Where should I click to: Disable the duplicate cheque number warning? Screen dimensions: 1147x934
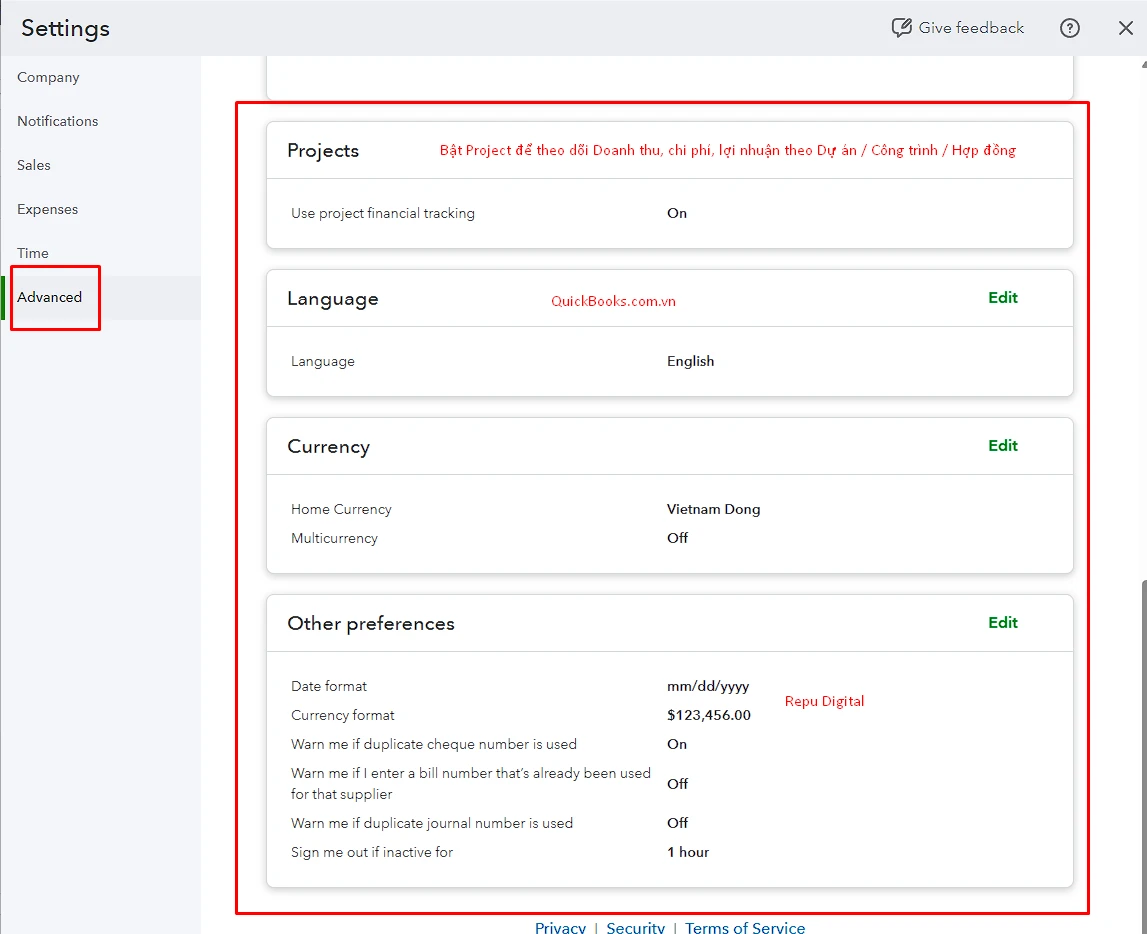click(677, 744)
